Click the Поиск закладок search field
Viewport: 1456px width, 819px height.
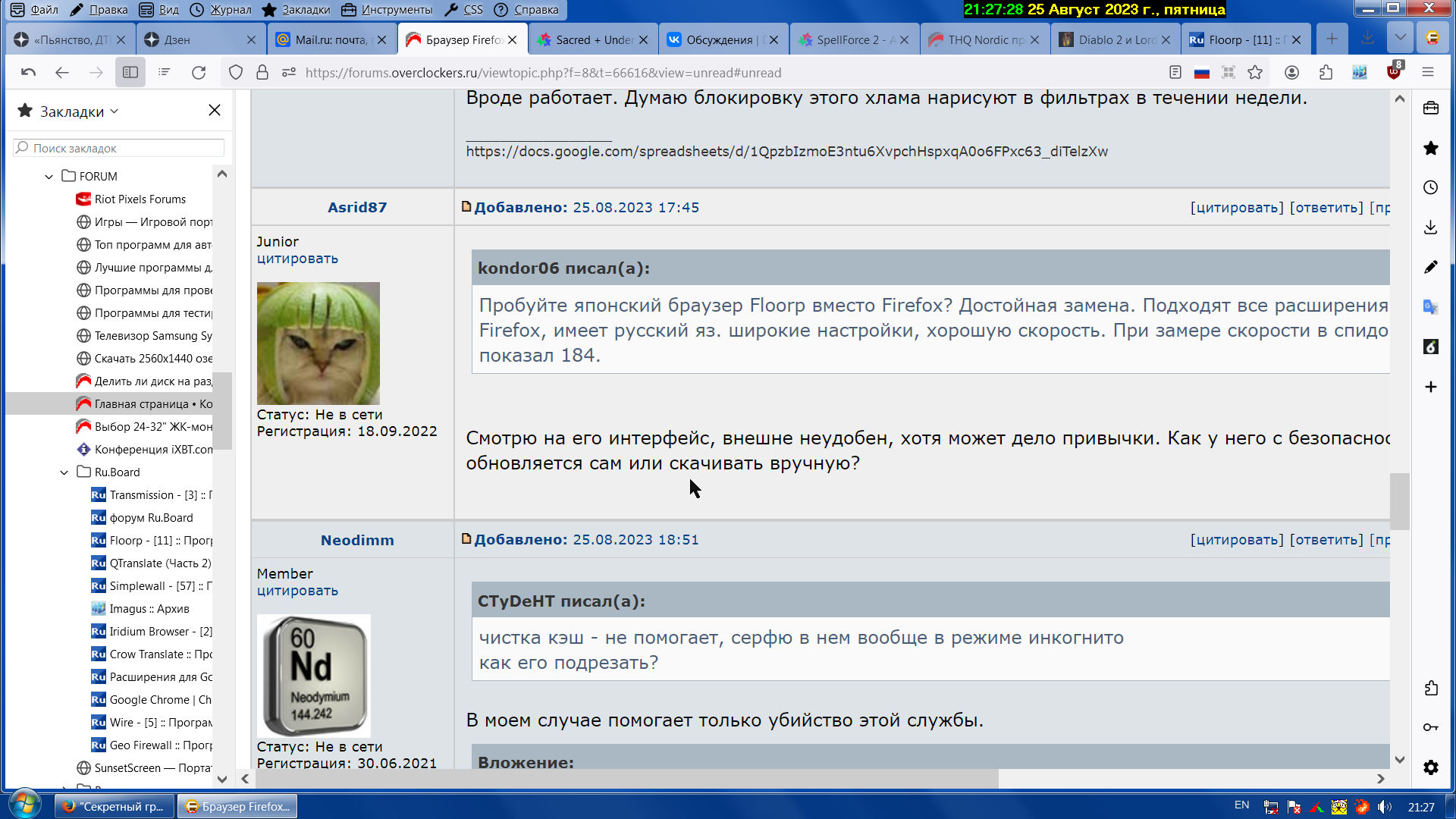[119, 148]
